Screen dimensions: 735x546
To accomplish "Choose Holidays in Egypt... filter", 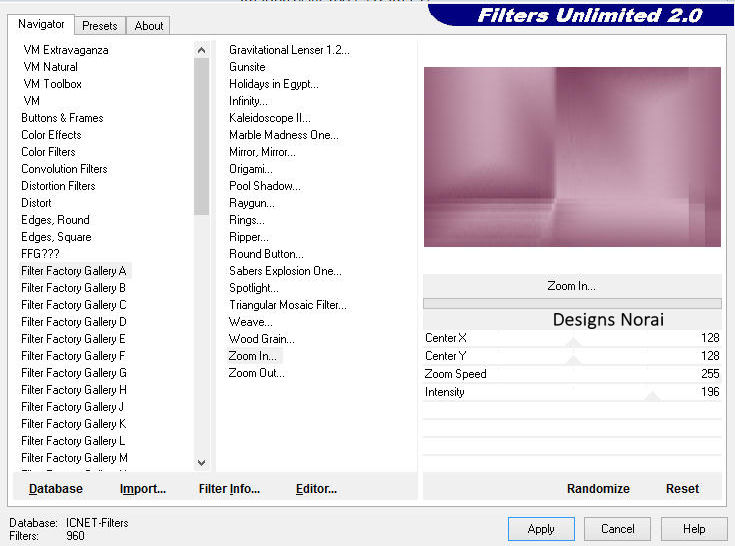I will [x=274, y=84].
